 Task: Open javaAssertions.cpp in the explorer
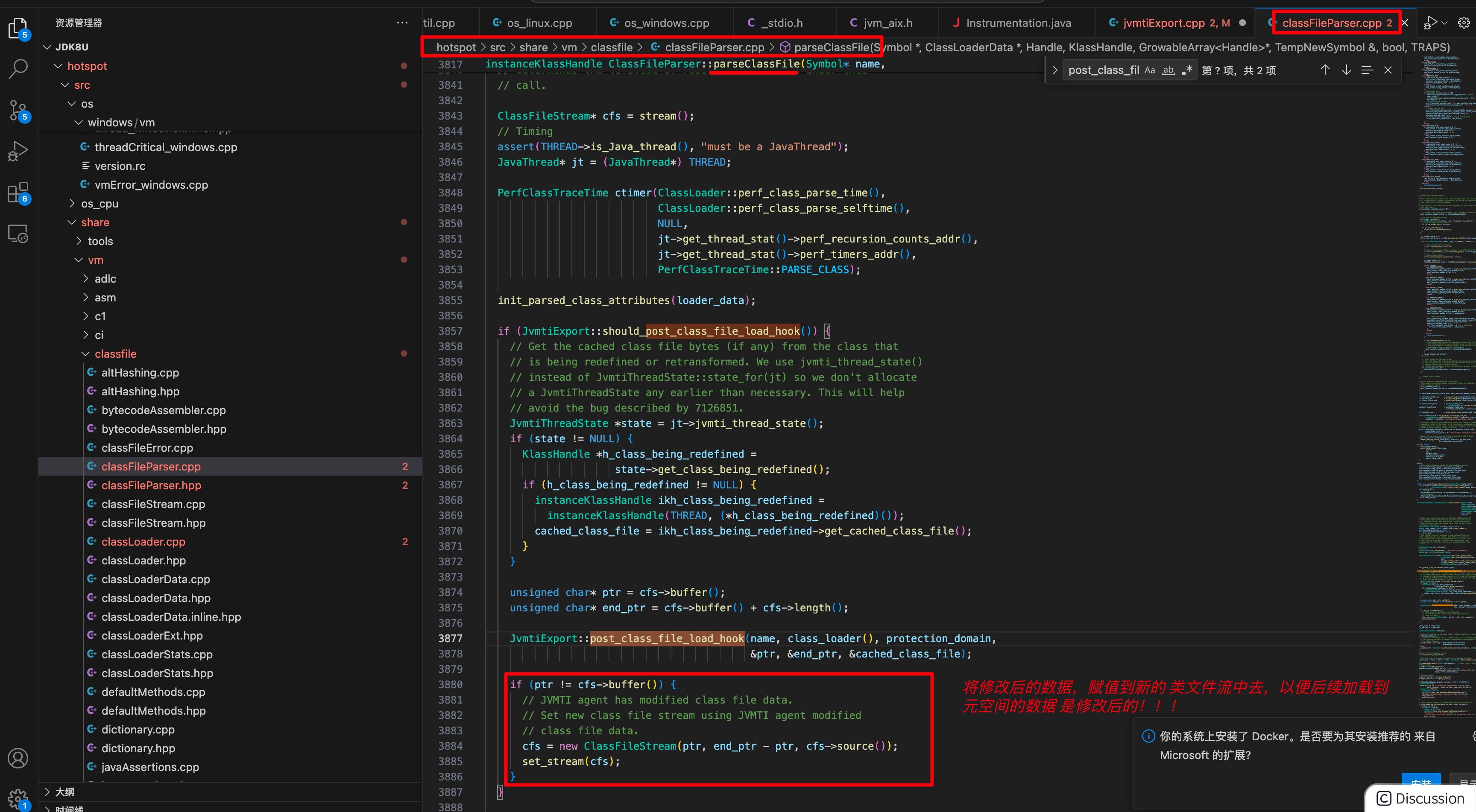point(230,767)
